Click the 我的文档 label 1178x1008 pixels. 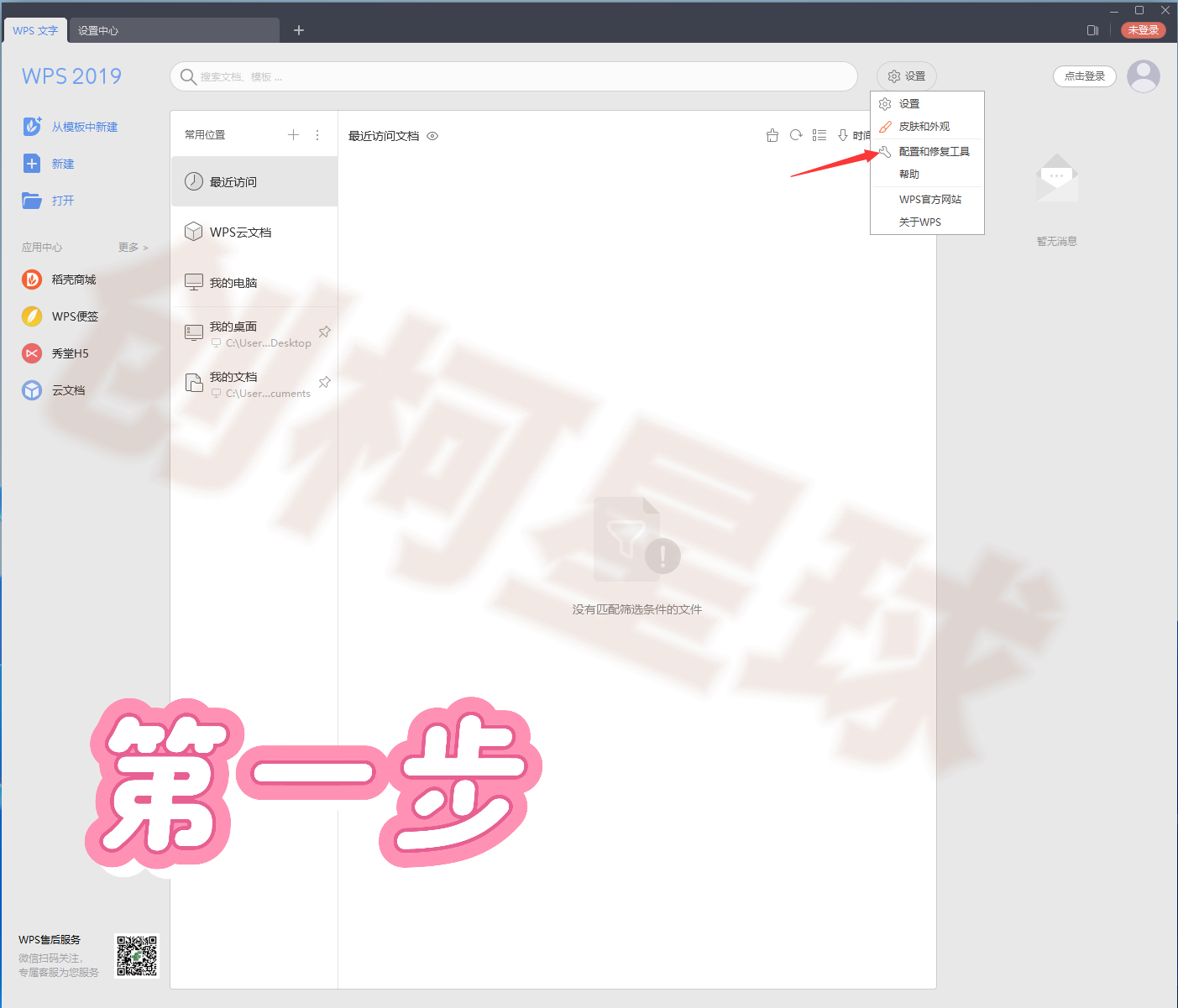coord(233,377)
